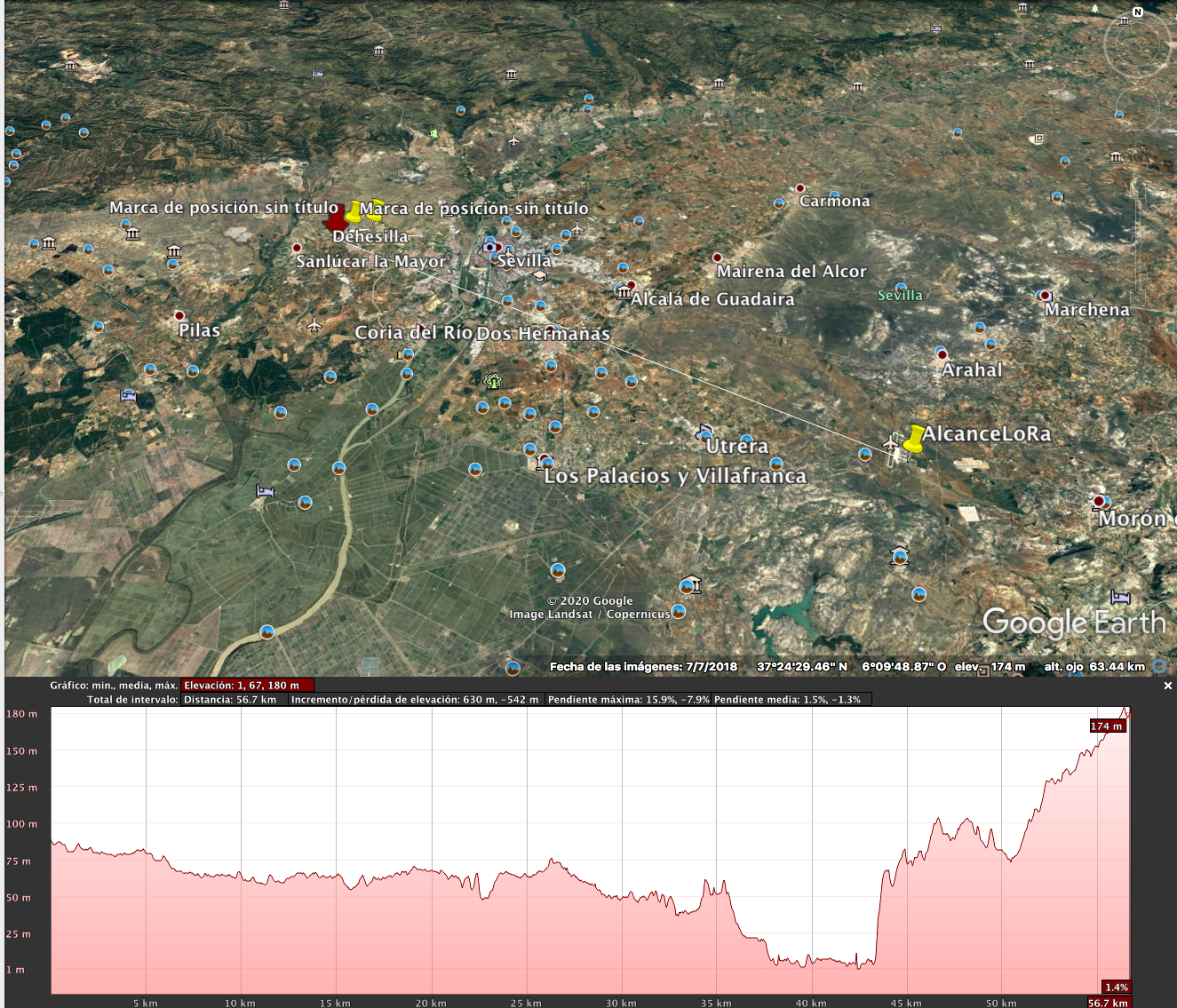Click the square placemark icon above Marchena
1177x1008 pixels.
[x=1038, y=139]
